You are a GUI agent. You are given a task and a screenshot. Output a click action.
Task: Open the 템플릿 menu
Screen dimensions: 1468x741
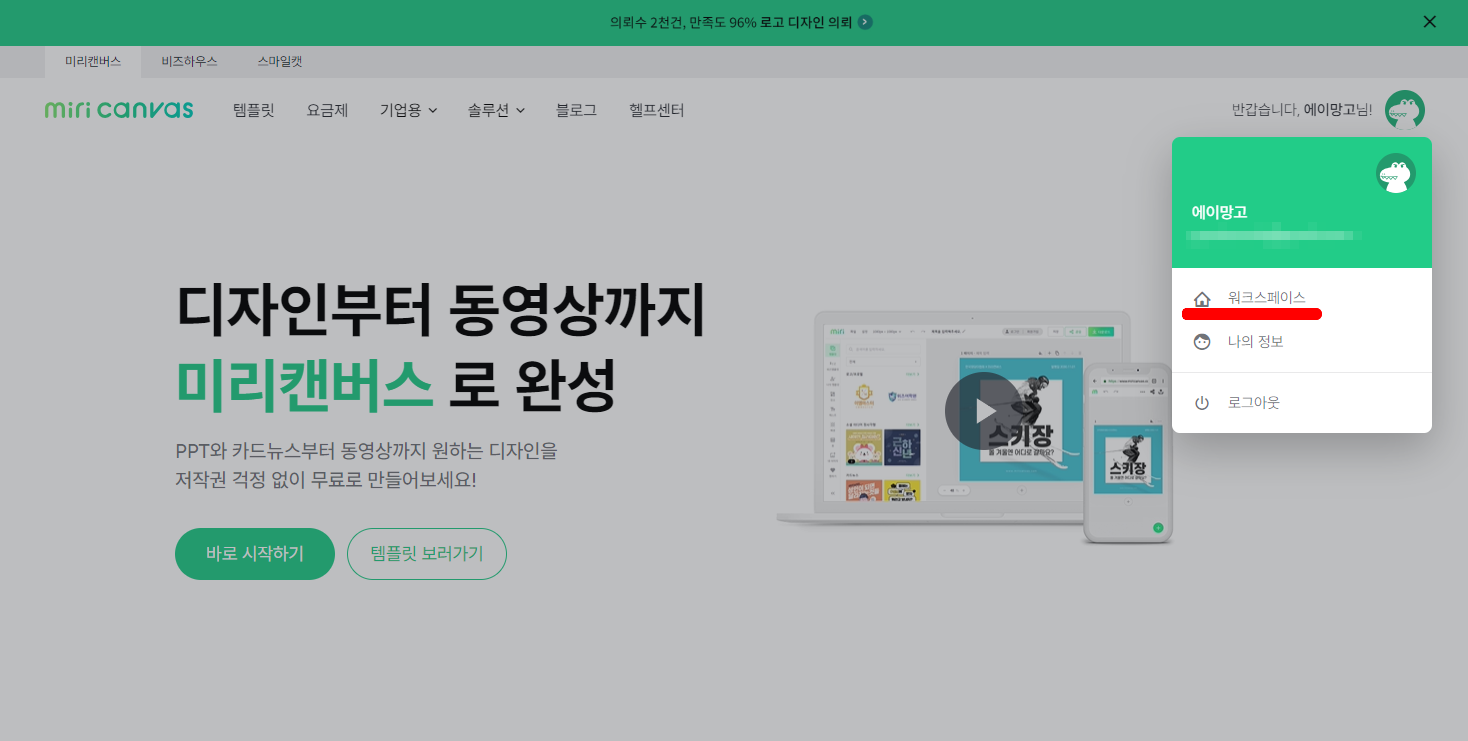pos(252,110)
